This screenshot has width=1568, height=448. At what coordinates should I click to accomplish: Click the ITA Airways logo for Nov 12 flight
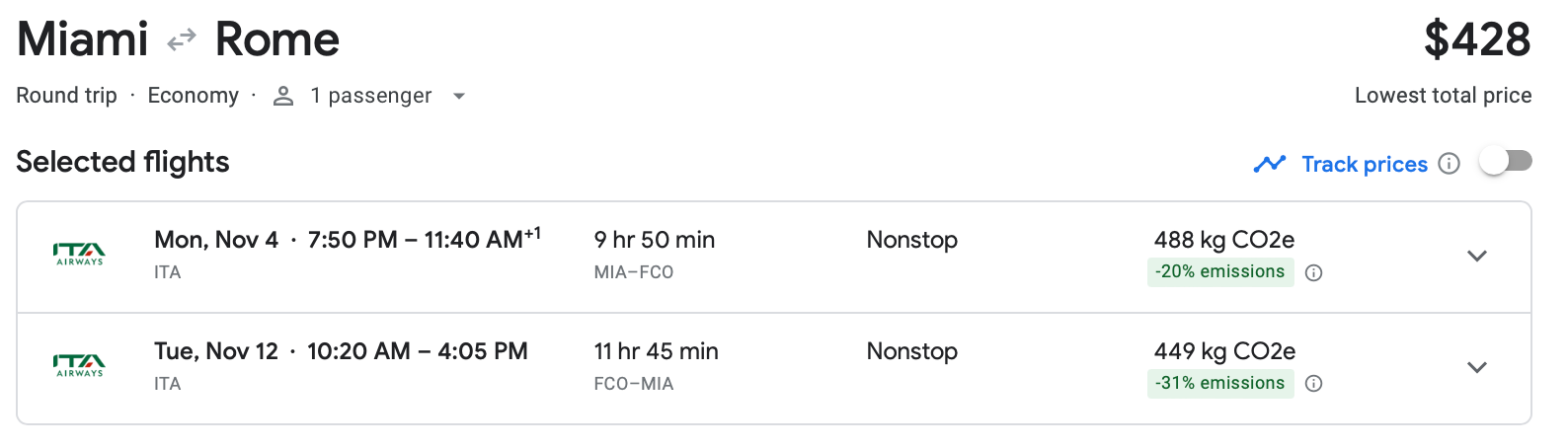point(79,366)
